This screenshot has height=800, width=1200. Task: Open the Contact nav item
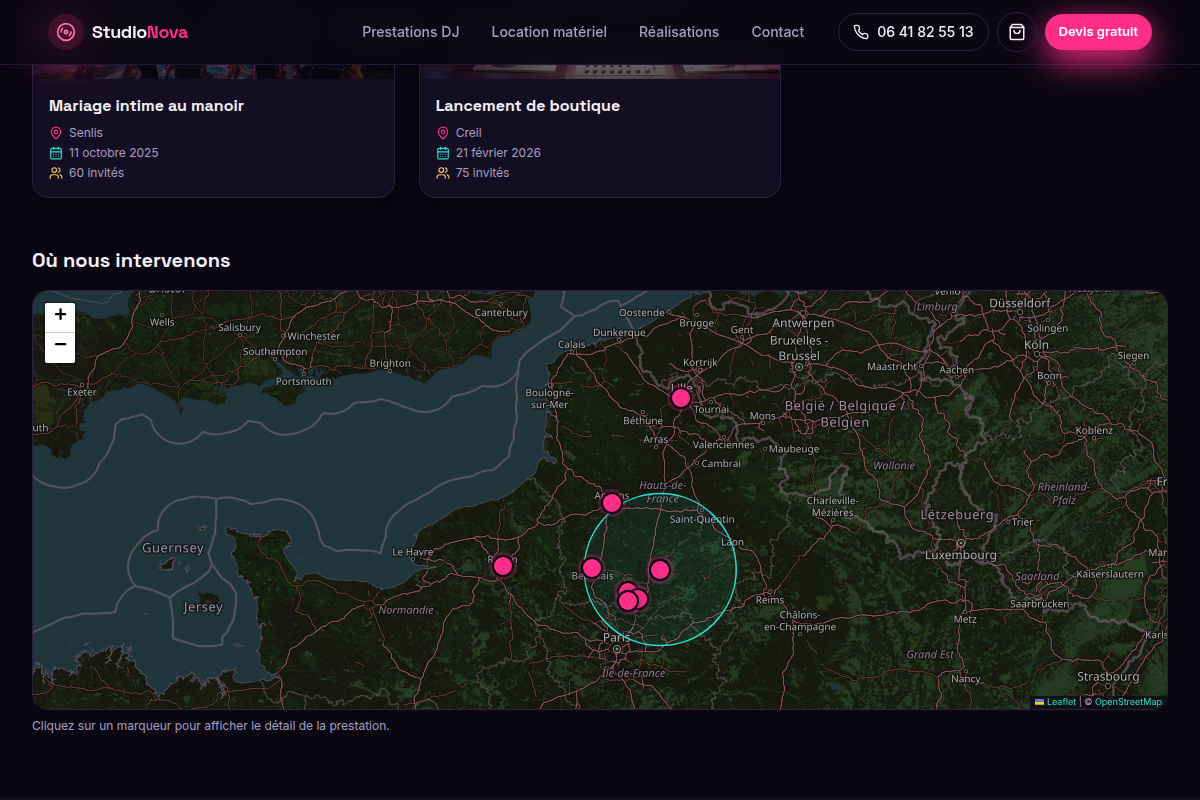point(778,32)
